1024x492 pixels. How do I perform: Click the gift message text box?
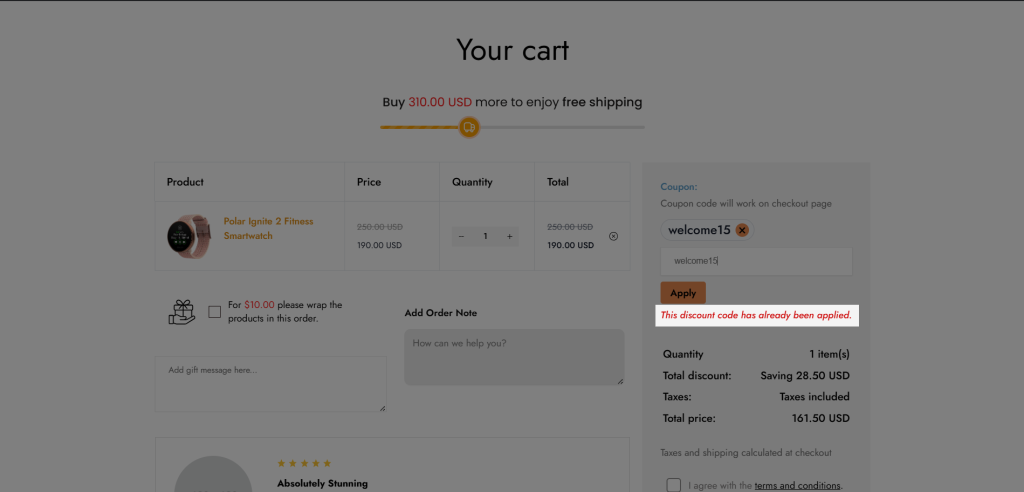tap(270, 384)
